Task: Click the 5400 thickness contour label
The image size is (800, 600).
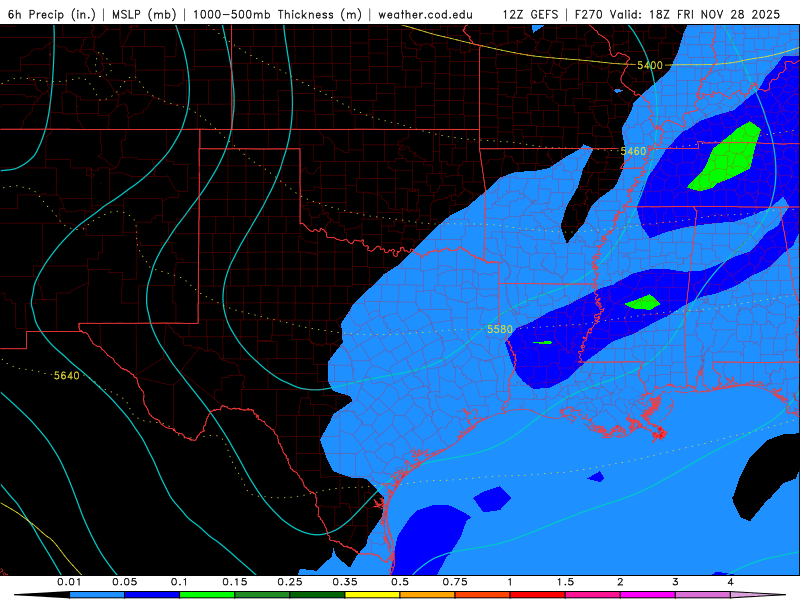Action: (649, 65)
